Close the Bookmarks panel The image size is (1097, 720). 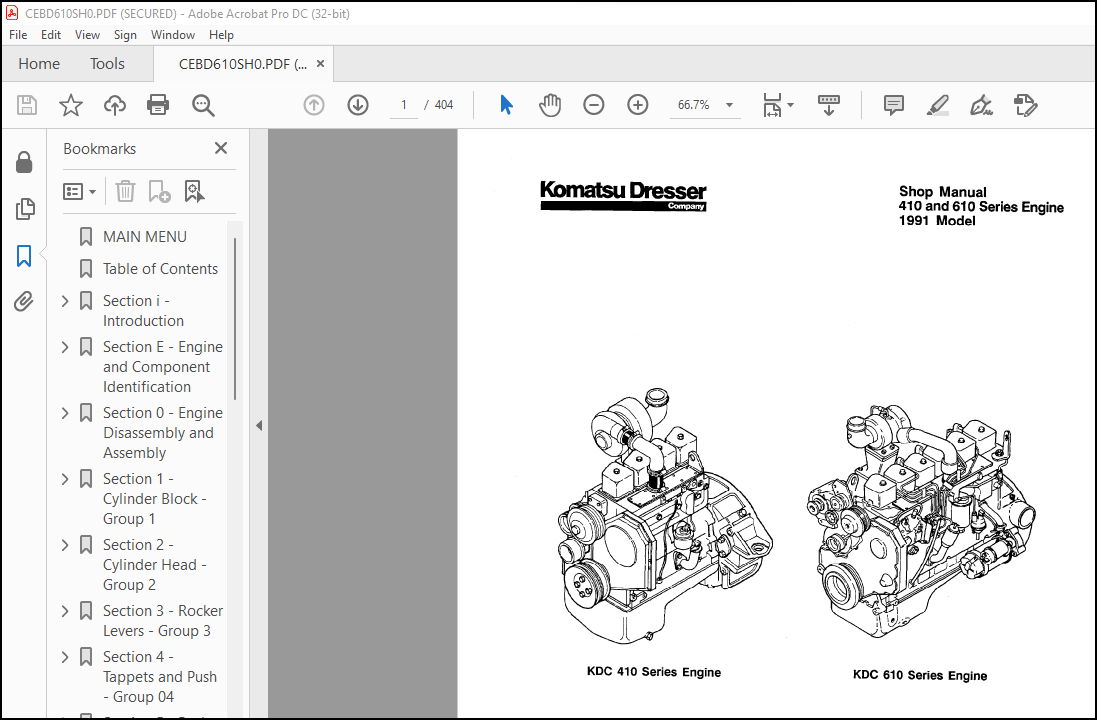pyautogui.click(x=221, y=148)
